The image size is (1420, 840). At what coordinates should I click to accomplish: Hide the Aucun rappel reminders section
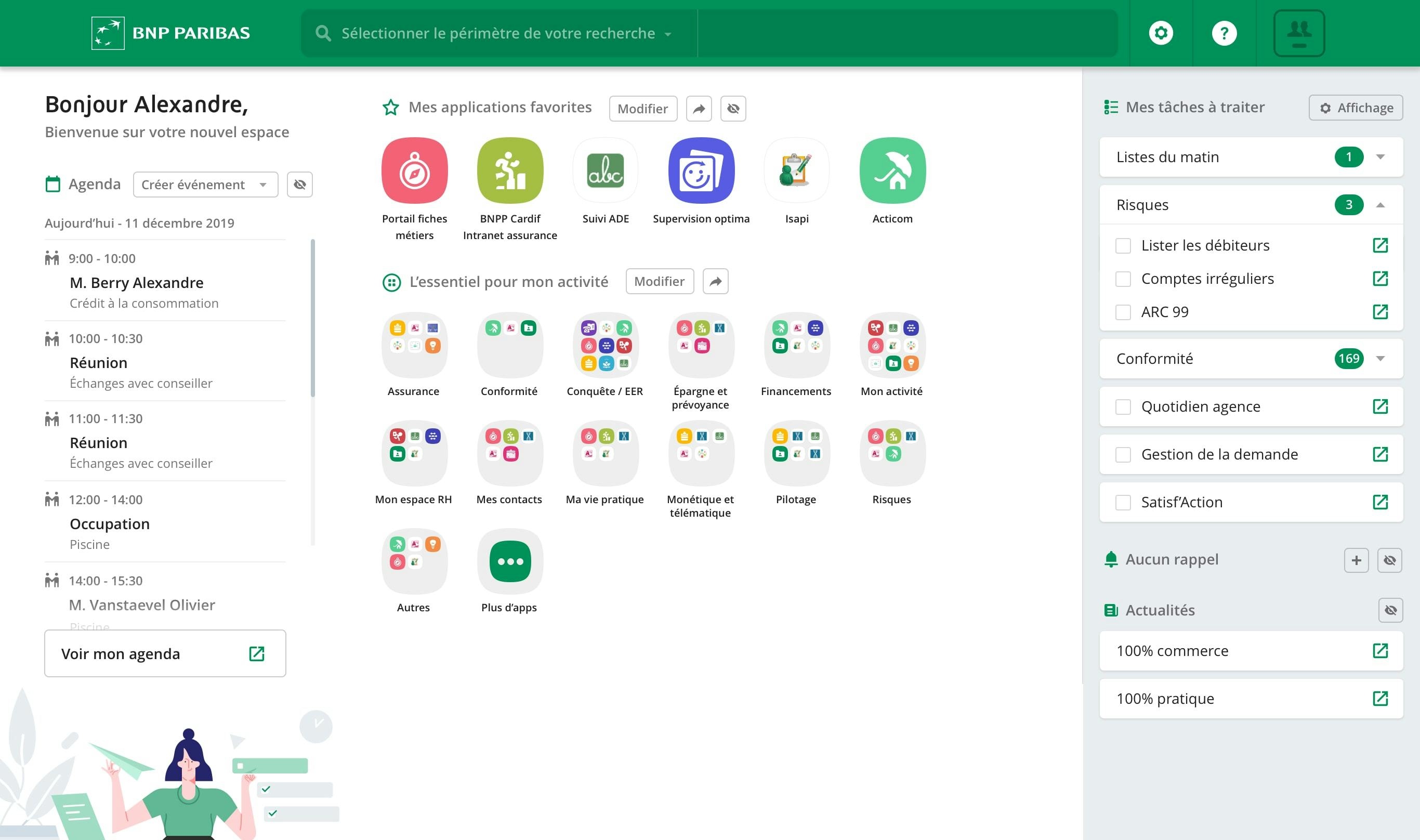click(x=1389, y=560)
